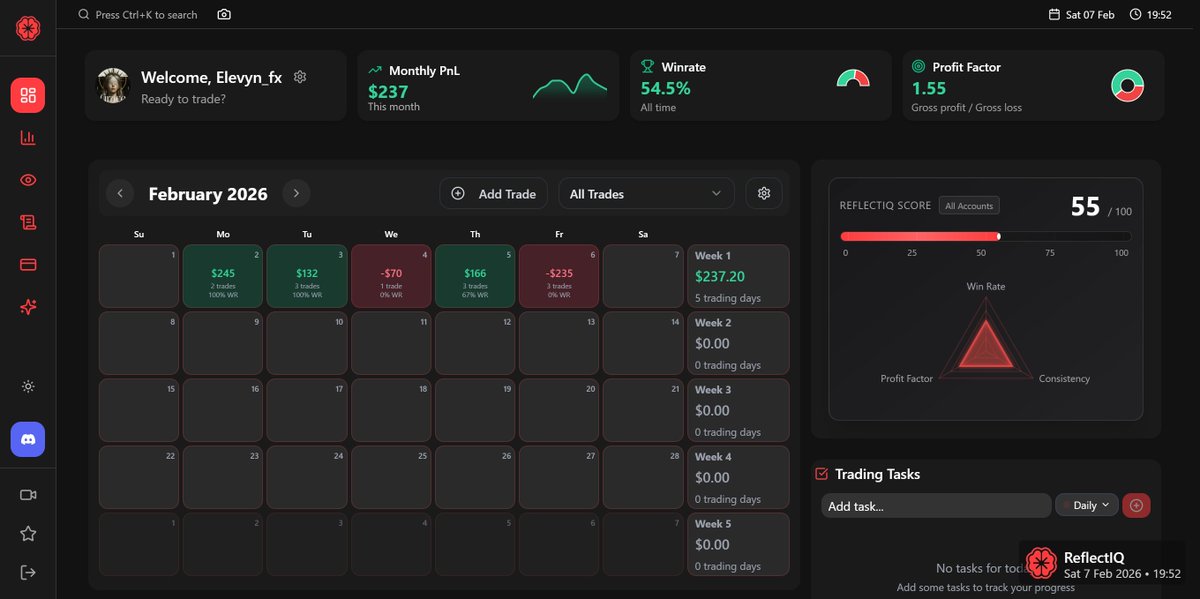Open the Discord button in sidebar
Image resolution: width=1200 pixels, height=599 pixels.
coord(28,439)
